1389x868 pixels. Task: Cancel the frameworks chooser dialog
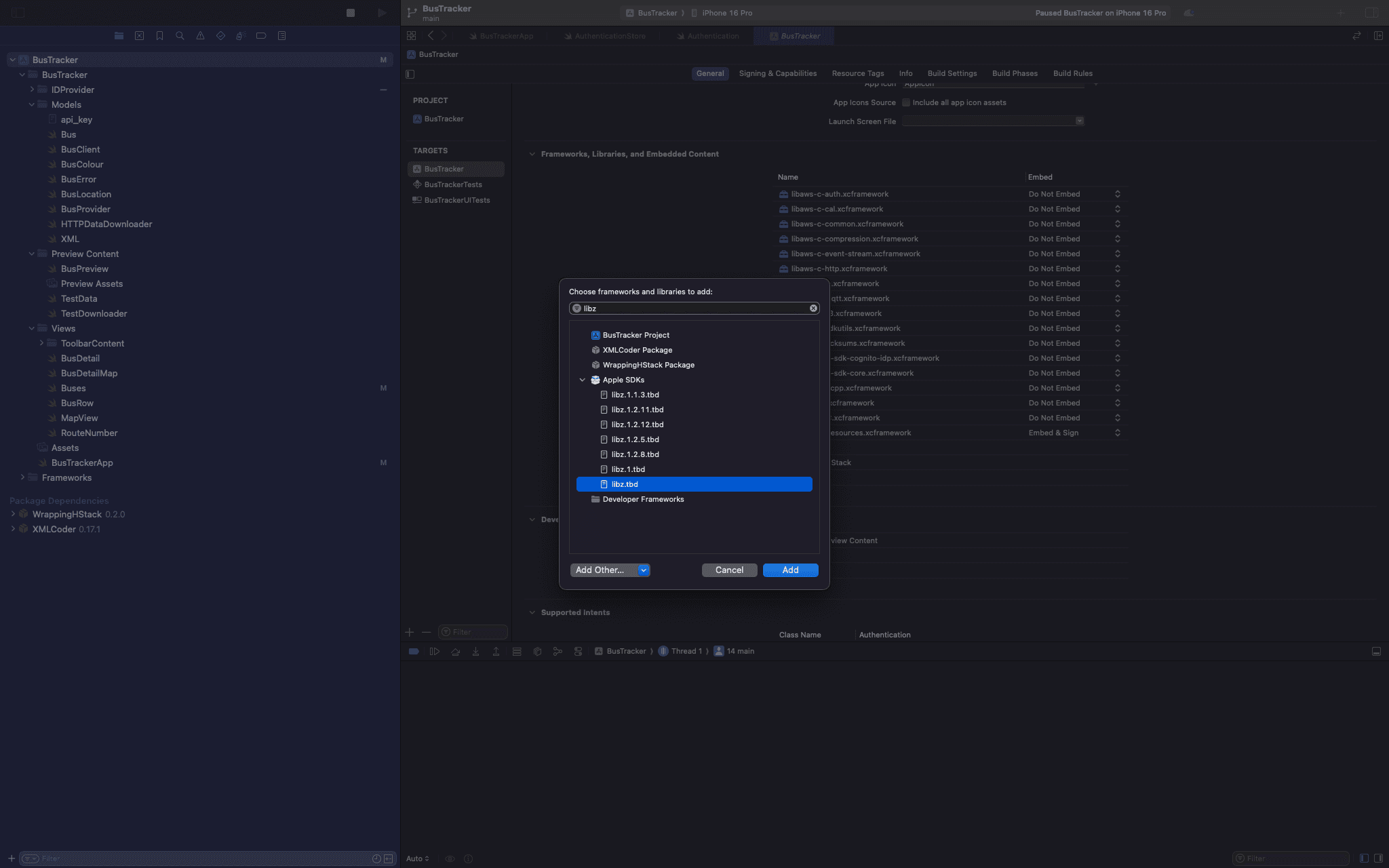click(x=729, y=570)
